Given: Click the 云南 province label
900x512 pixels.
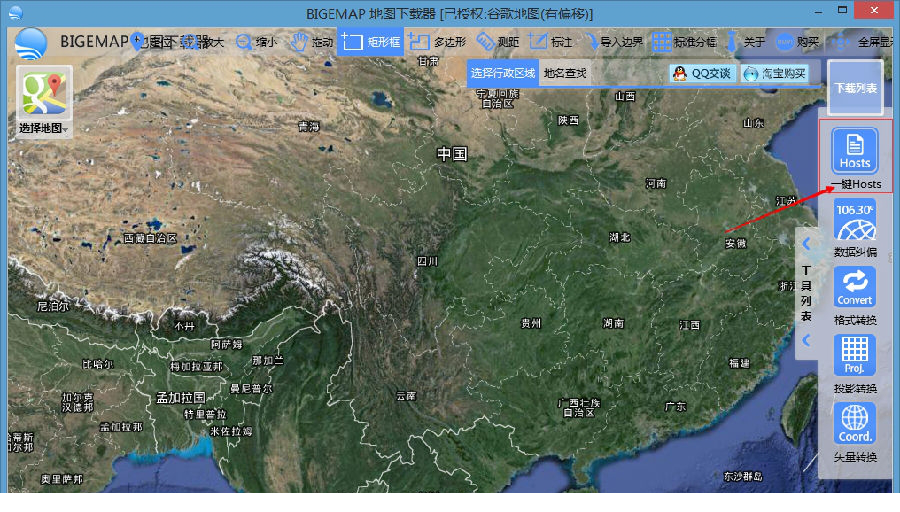Looking at the screenshot, I should coord(406,396).
